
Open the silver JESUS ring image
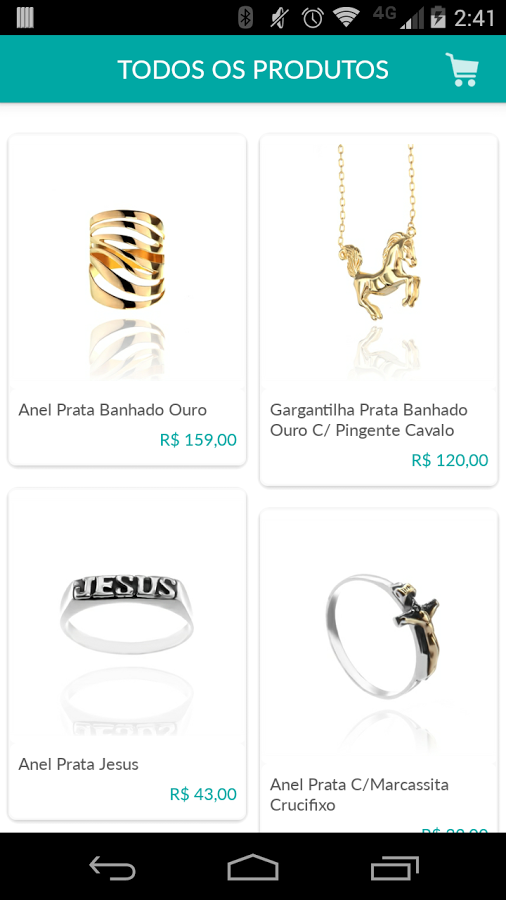(x=127, y=614)
